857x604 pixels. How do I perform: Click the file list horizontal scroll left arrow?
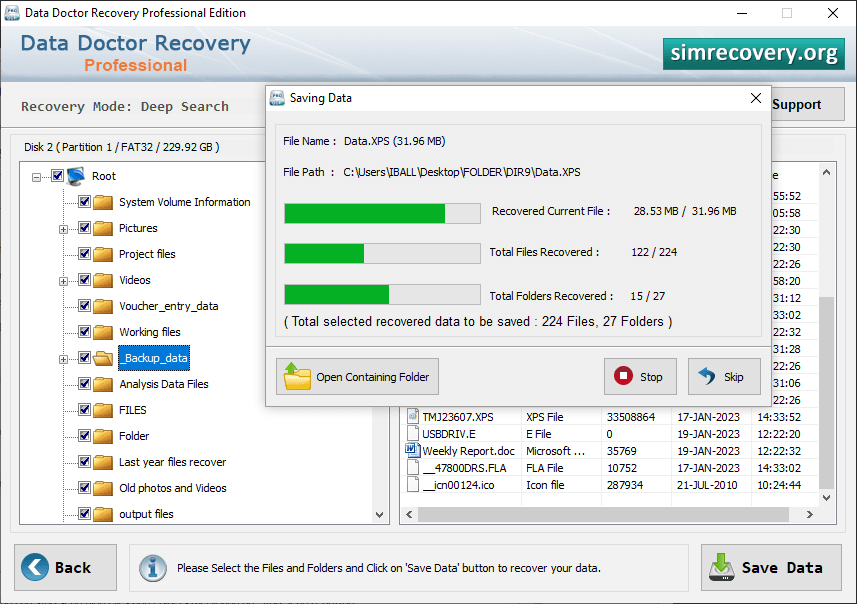(409, 514)
